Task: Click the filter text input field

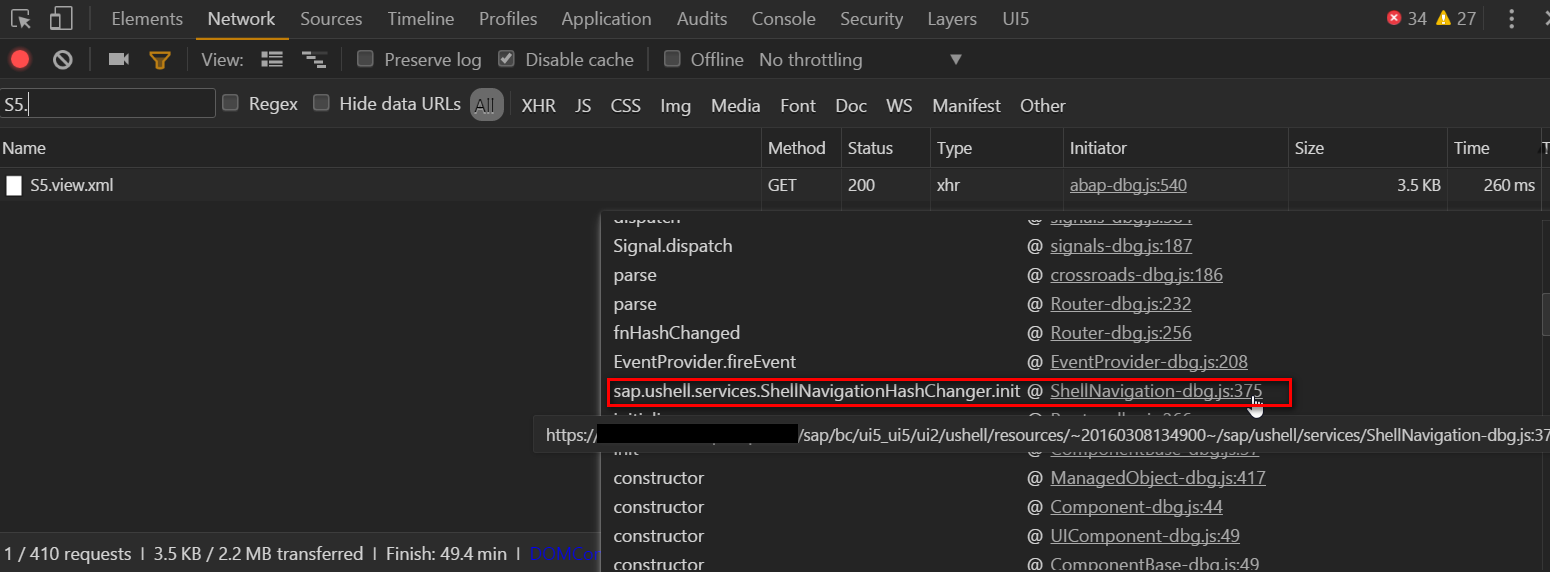Action: coord(108,103)
